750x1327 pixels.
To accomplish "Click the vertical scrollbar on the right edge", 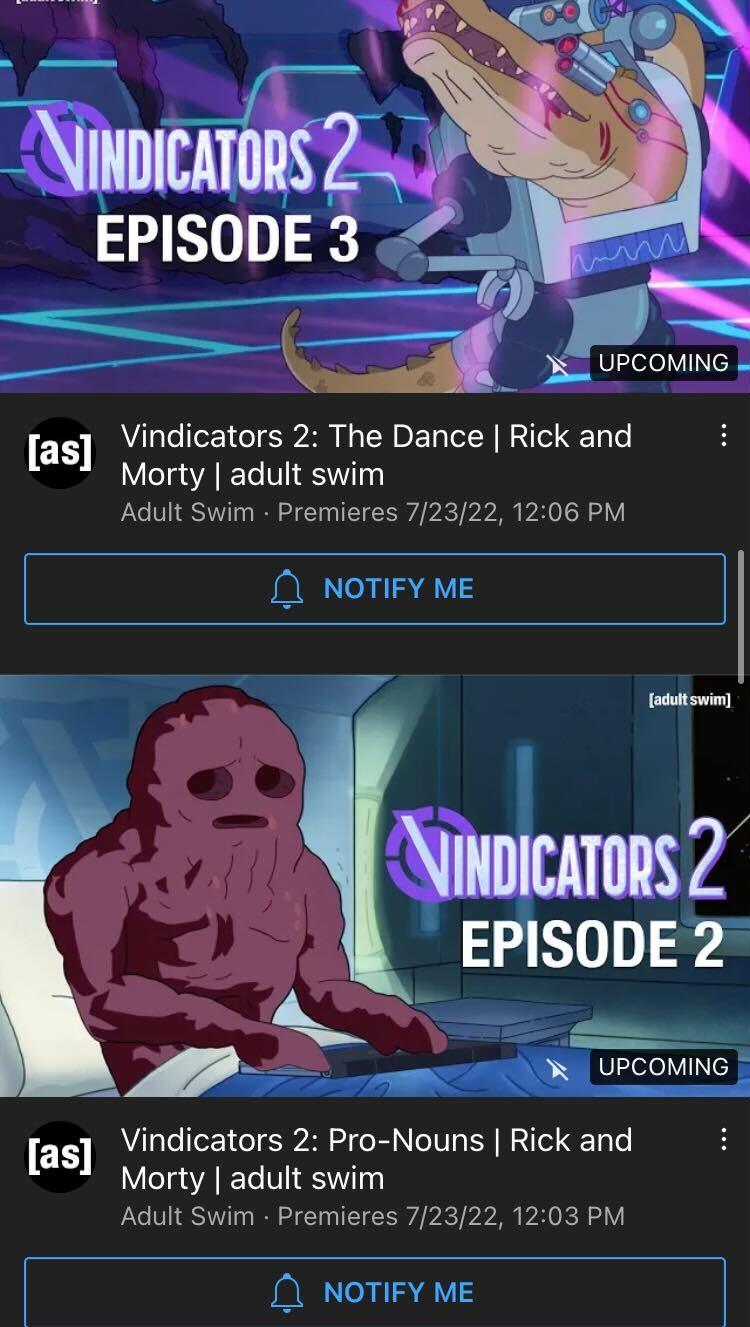I will pyautogui.click(x=741, y=615).
